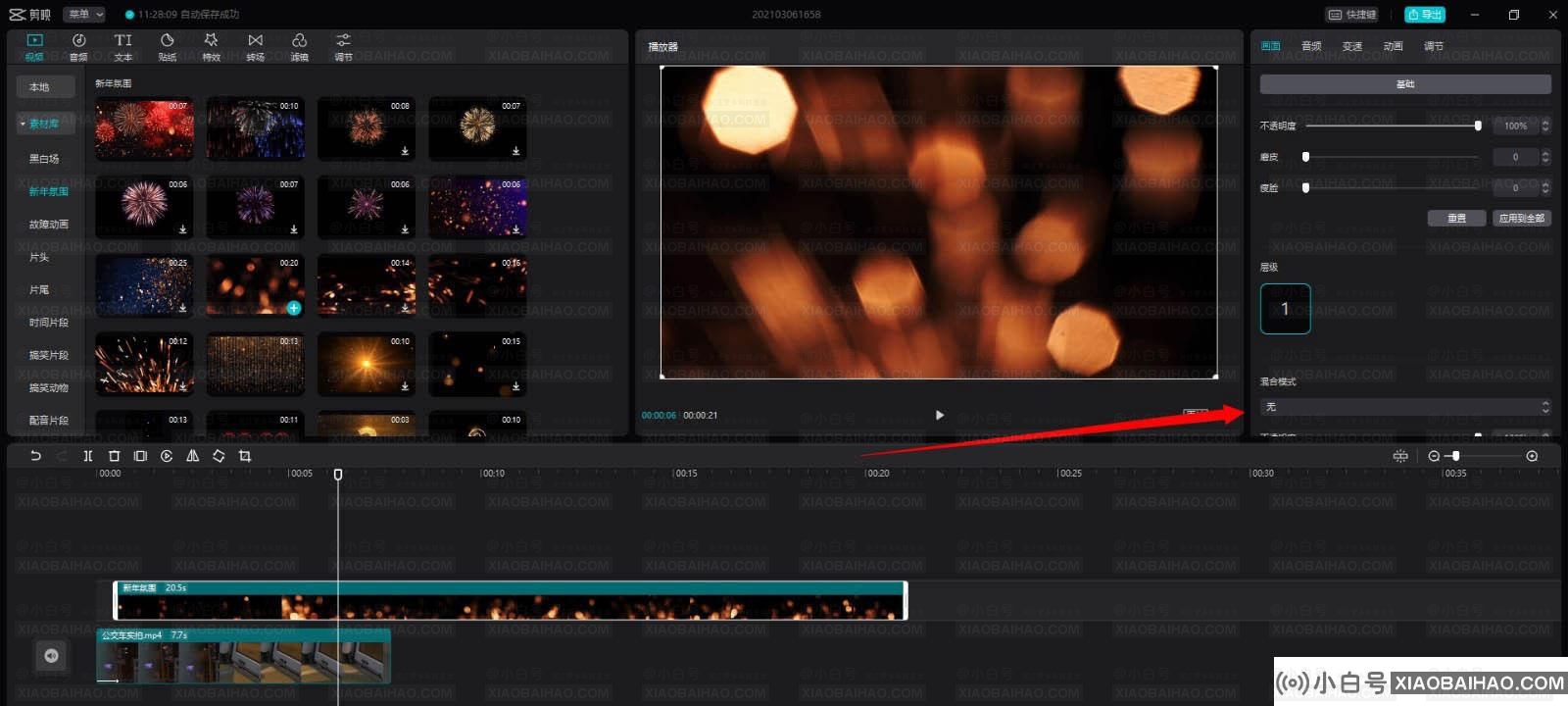Open the 菜单 menu dropdown
1568x706 pixels.
coord(85,15)
